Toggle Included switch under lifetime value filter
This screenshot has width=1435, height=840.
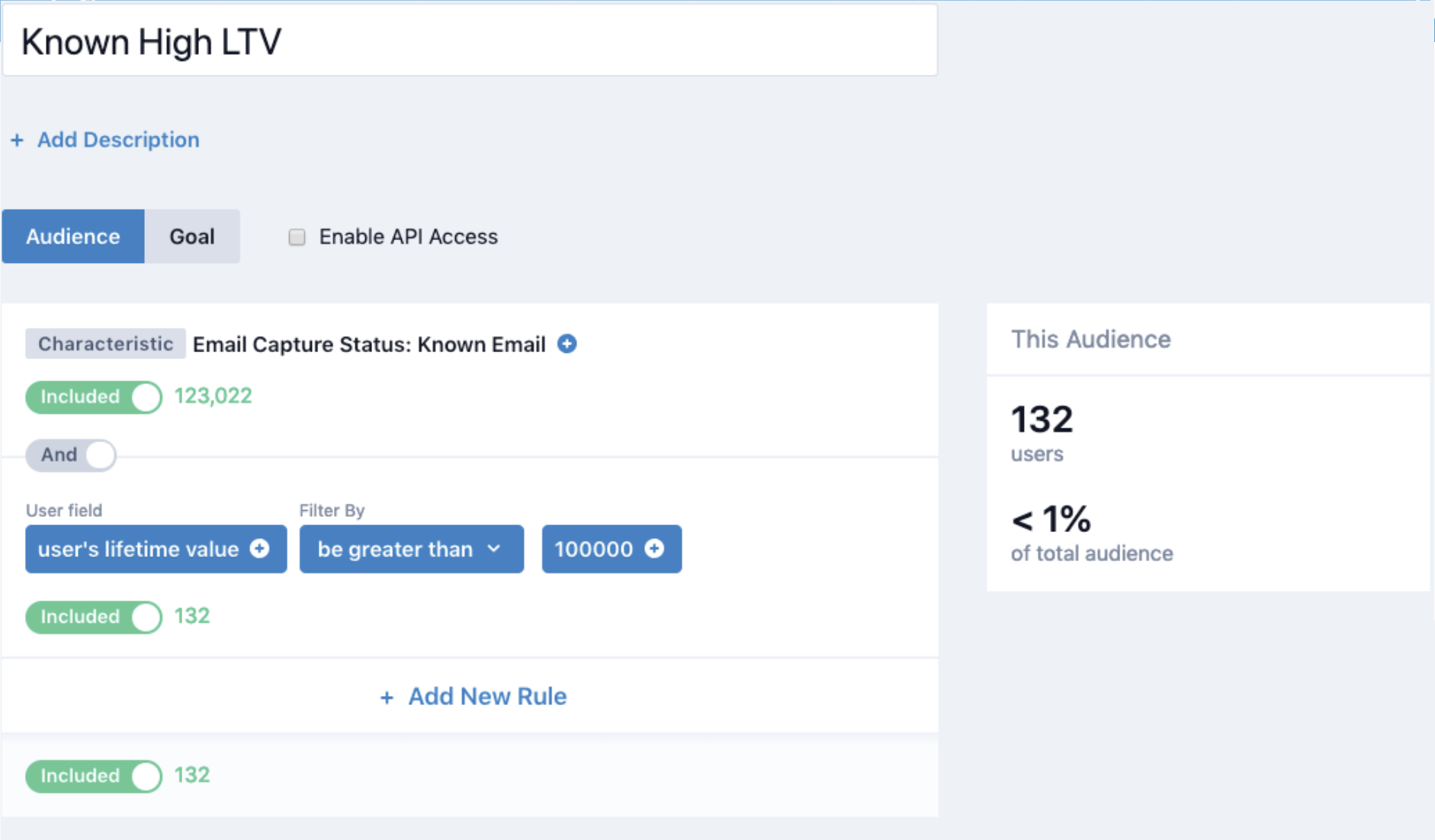point(94,617)
